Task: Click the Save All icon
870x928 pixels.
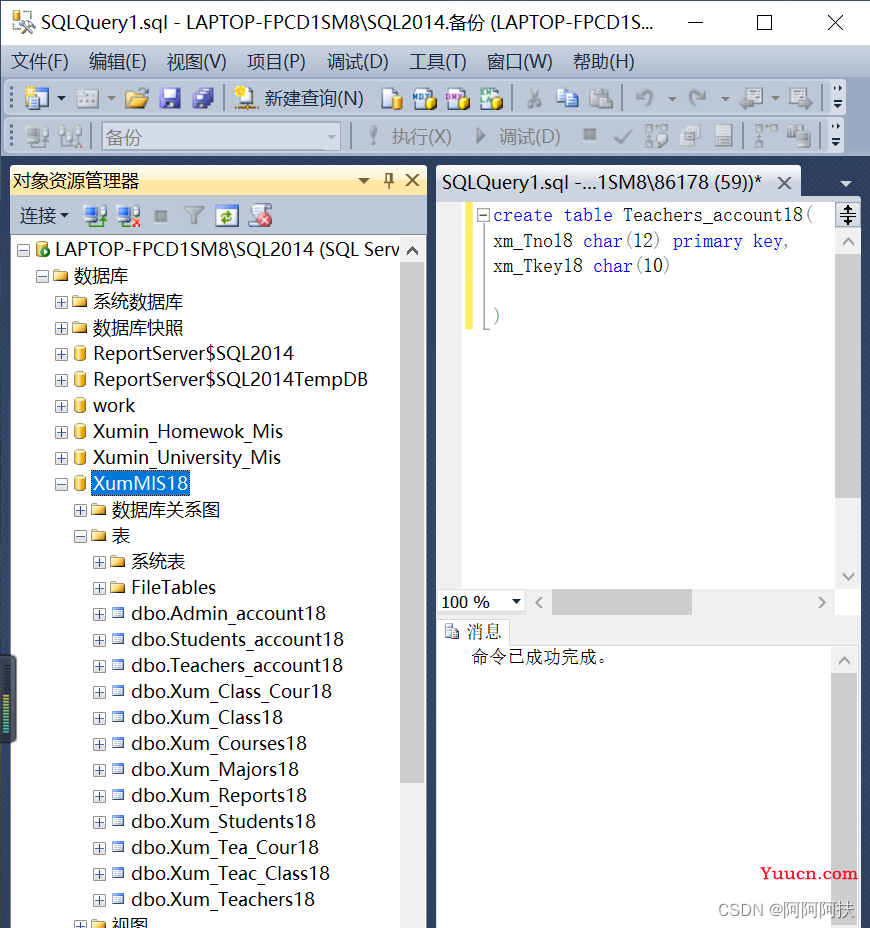Action: pos(203,98)
